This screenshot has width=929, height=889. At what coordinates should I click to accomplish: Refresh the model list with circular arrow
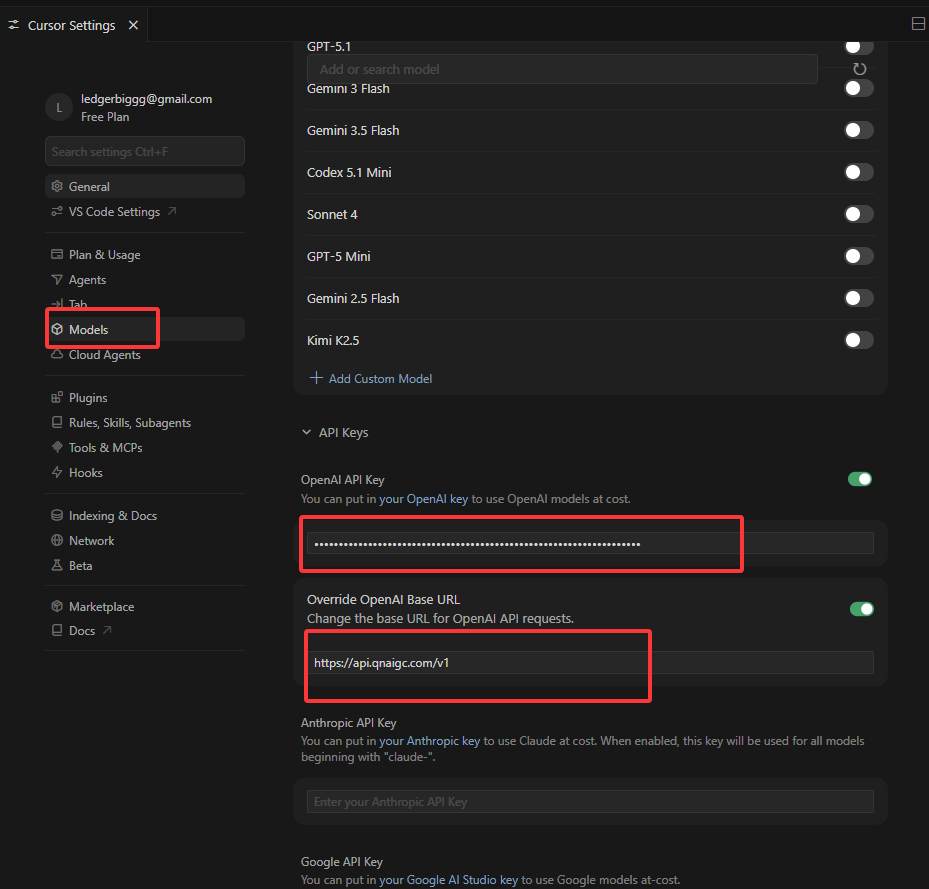click(859, 69)
